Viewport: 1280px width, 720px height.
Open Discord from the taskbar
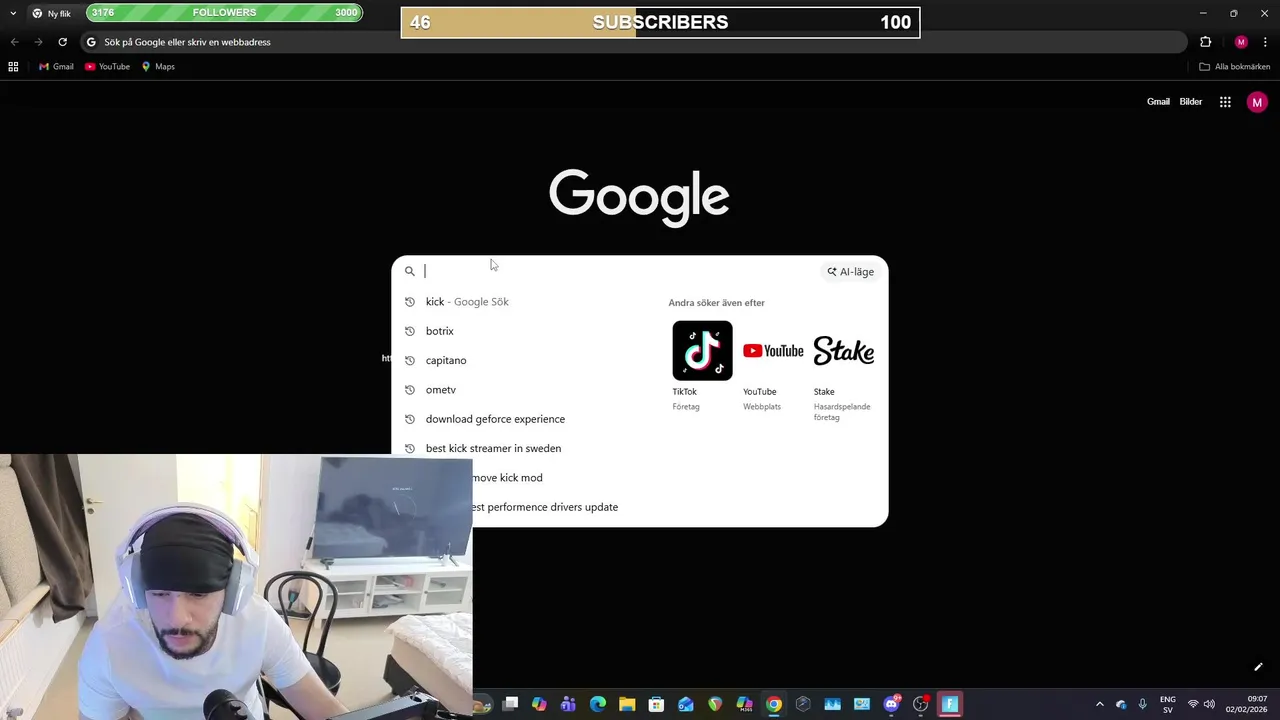(x=891, y=704)
